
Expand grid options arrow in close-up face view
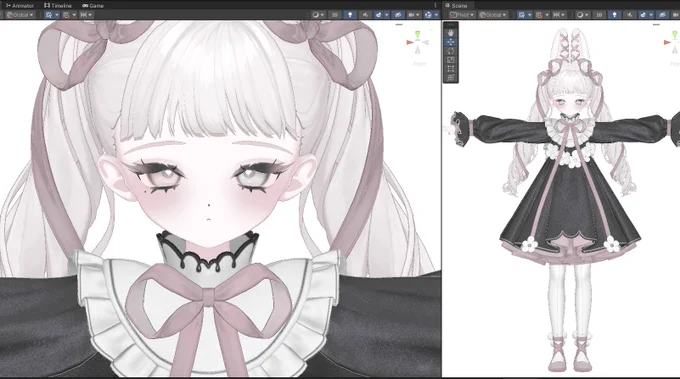pyautogui.click(x=57, y=15)
